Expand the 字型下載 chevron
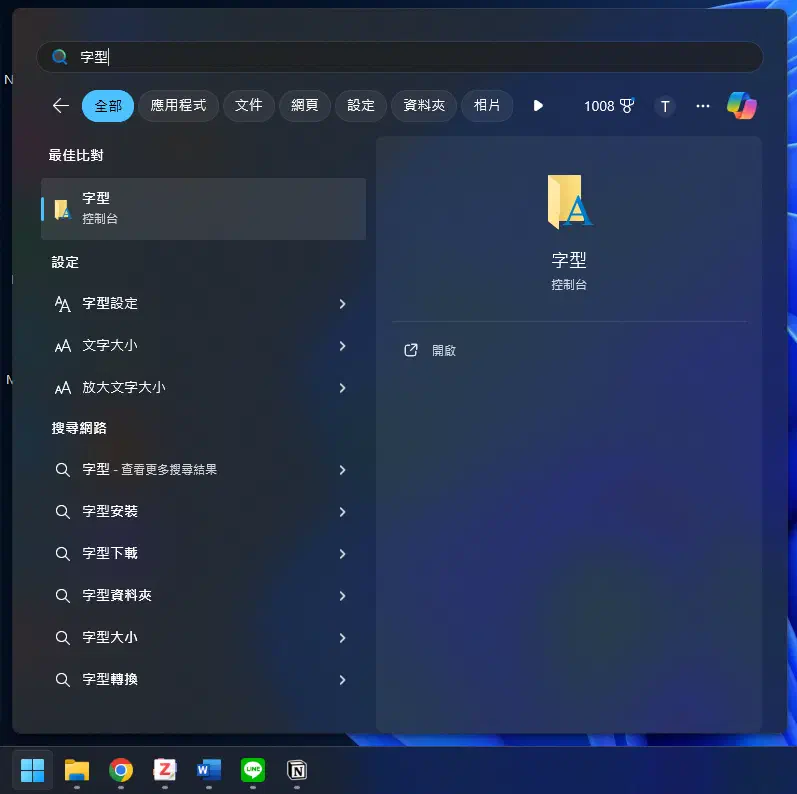 342,554
